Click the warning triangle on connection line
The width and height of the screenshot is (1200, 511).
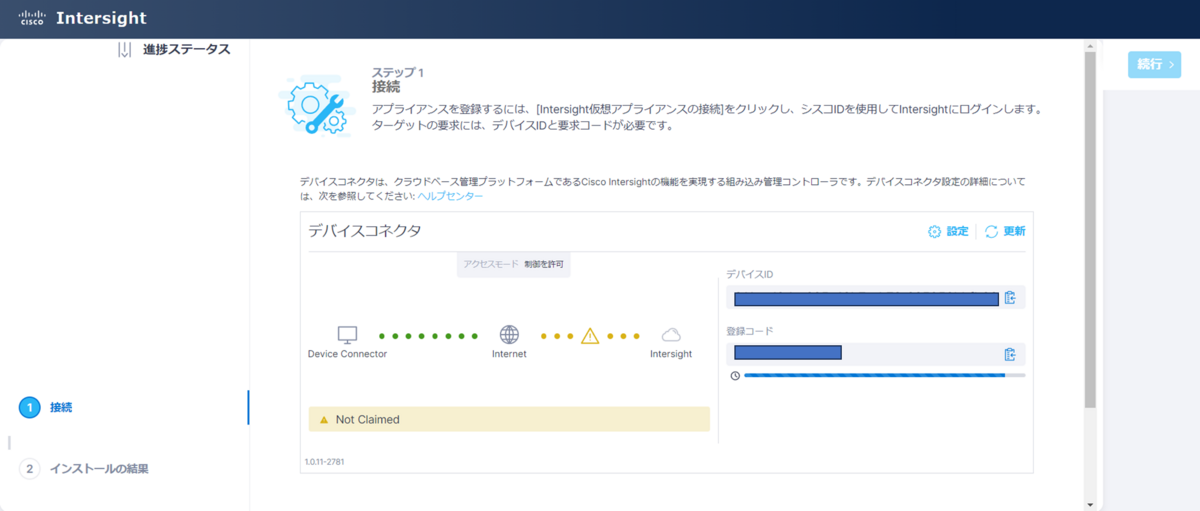(590, 336)
